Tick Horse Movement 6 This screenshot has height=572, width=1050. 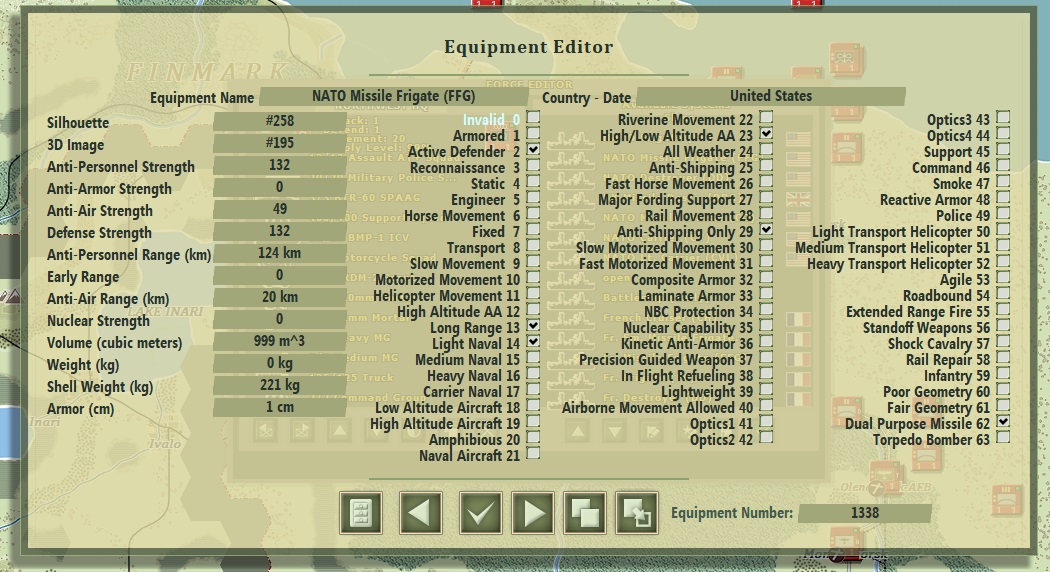pos(533,214)
